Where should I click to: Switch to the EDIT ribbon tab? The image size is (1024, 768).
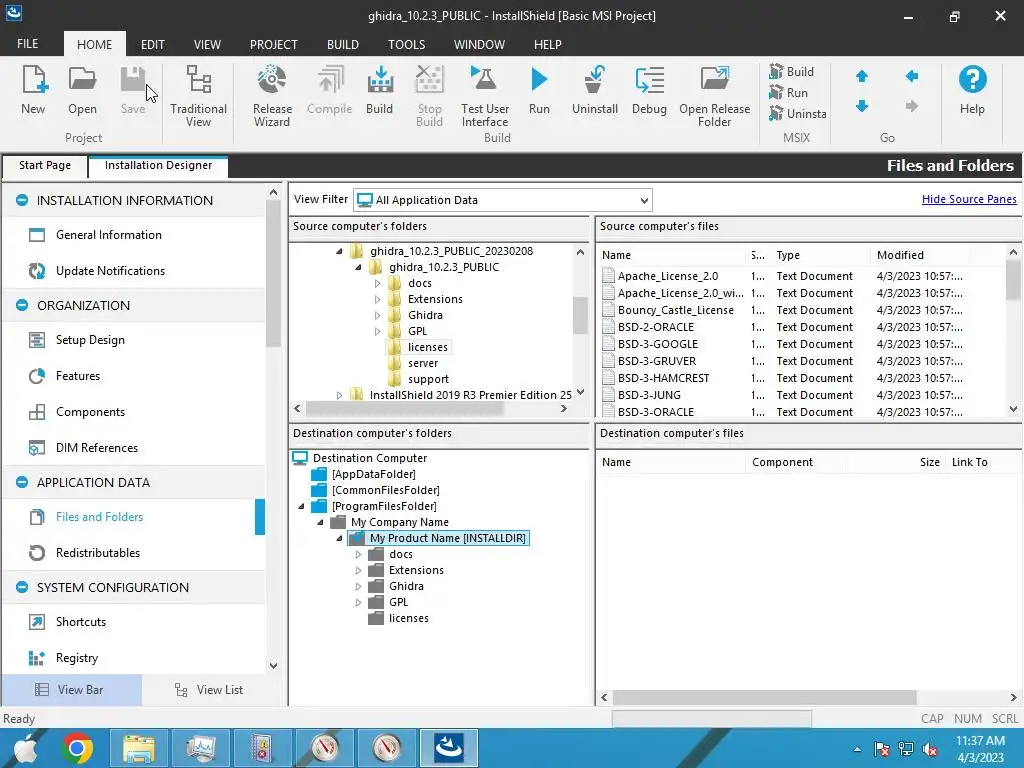pyautogui.click(x=153, y=44)
